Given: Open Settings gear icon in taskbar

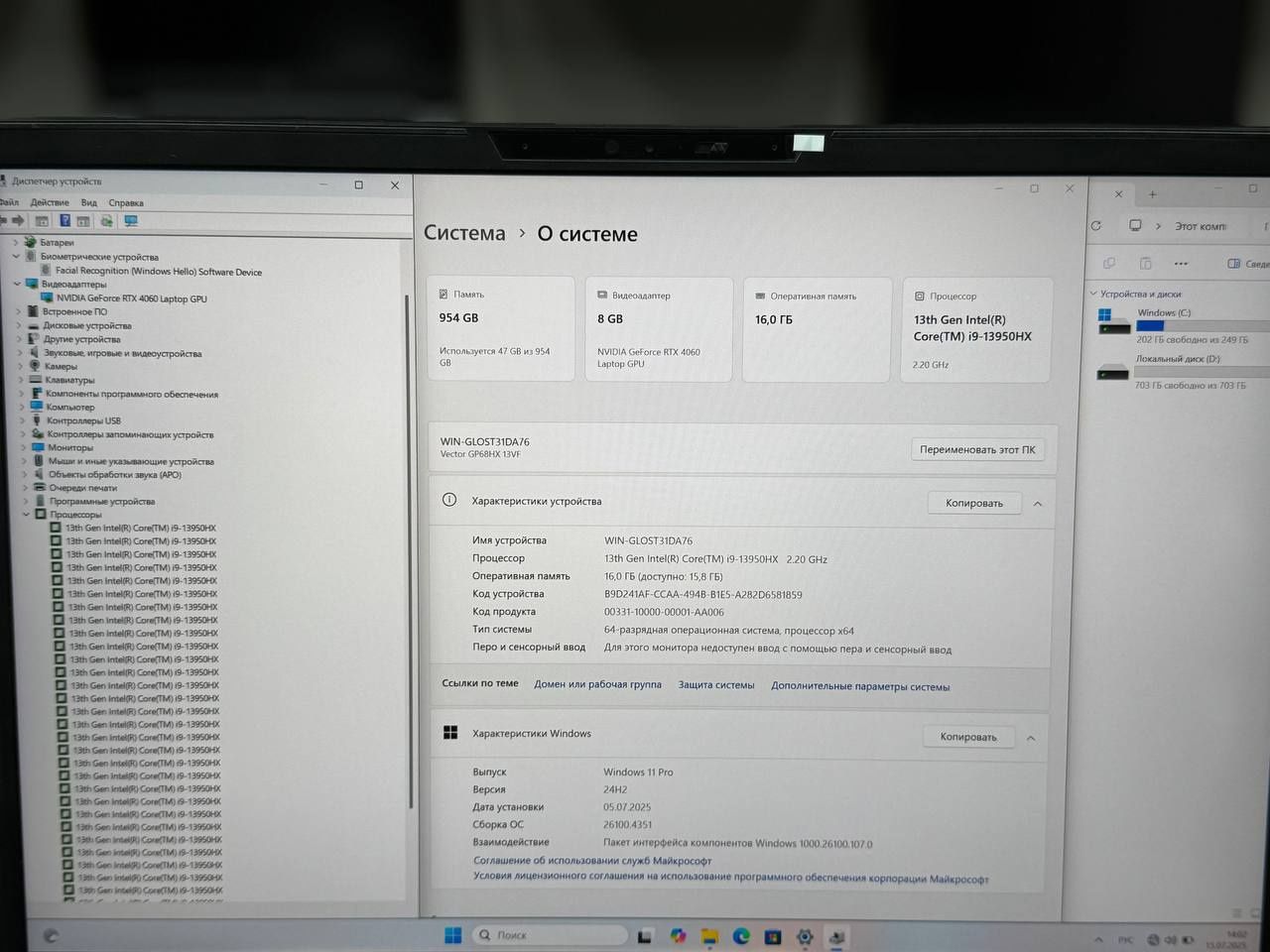Looking at the screenshot, I should tap(805, 937).
